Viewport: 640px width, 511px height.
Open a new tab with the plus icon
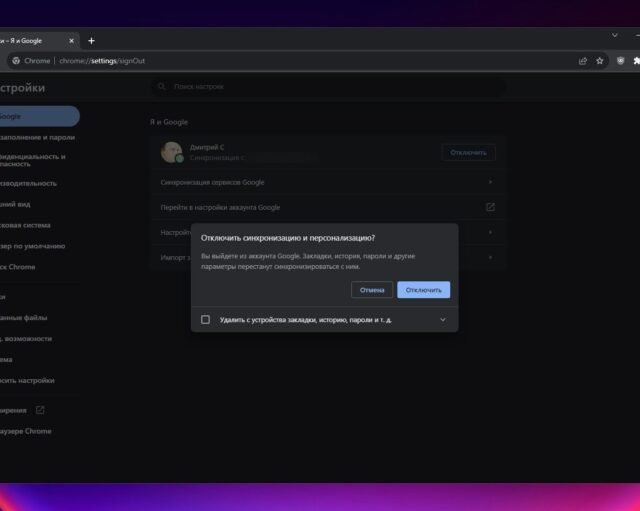click(91, 41)
